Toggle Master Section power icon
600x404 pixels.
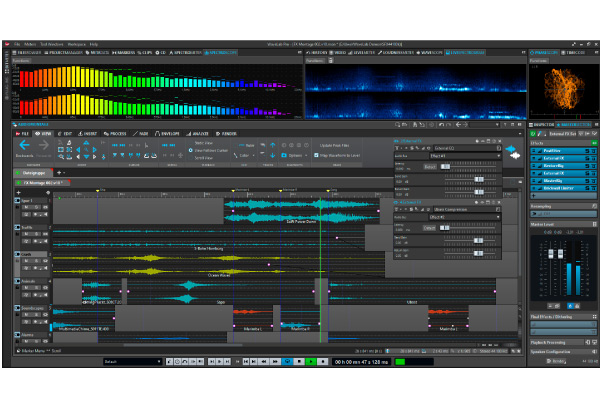coord(533,134)
